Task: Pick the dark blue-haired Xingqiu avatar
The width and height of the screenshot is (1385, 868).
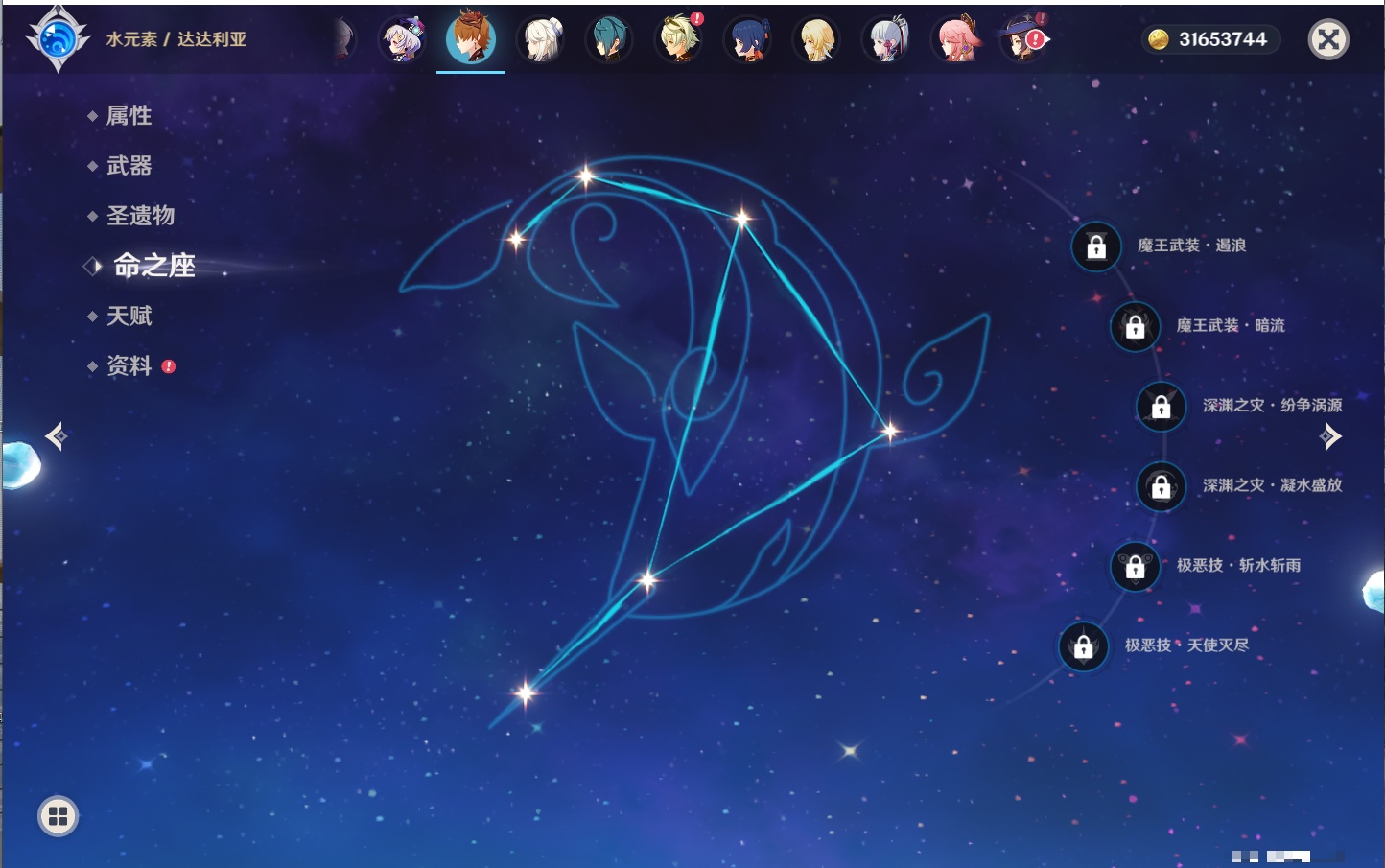Action: tap(747, 40)
